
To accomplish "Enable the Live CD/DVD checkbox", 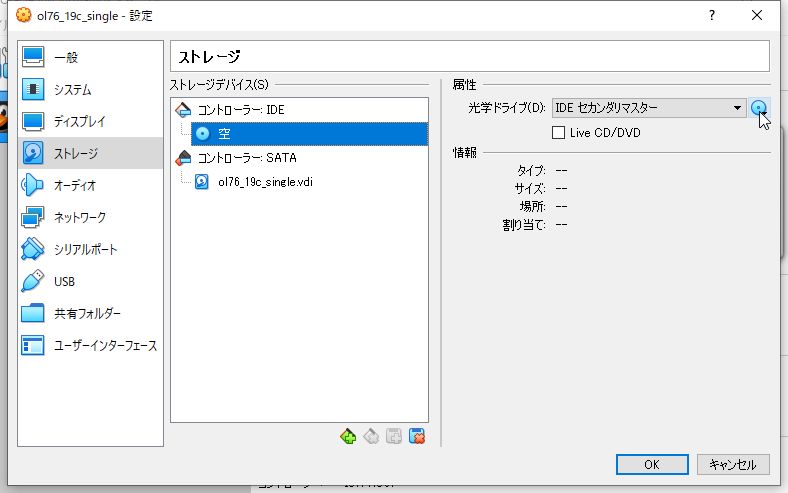I will click(x=558, y=133).
